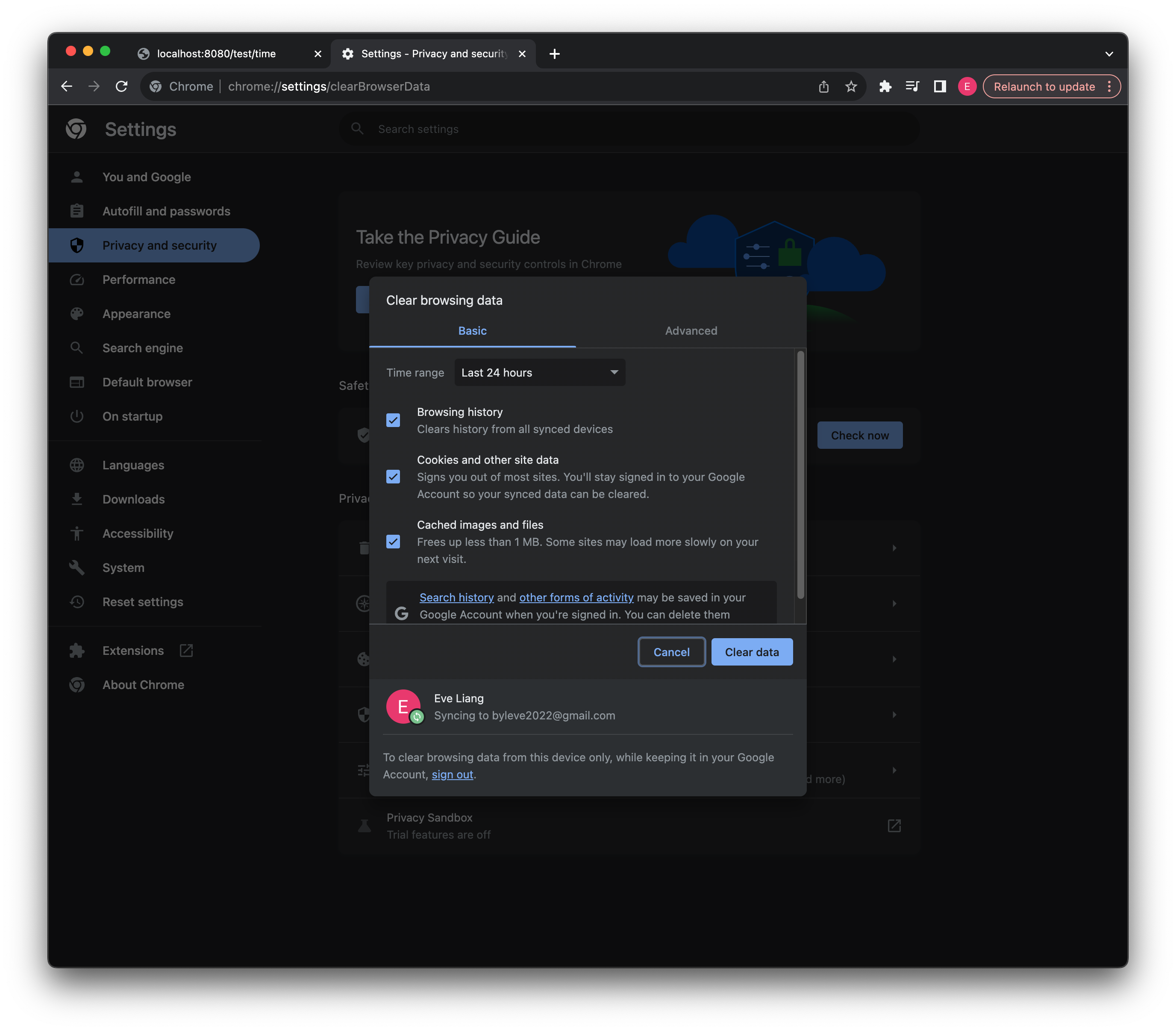Expand the Advanced tab options
Image resolution: width=1176 pixels, height=1031 pixels.
click(x=691, y=330)
